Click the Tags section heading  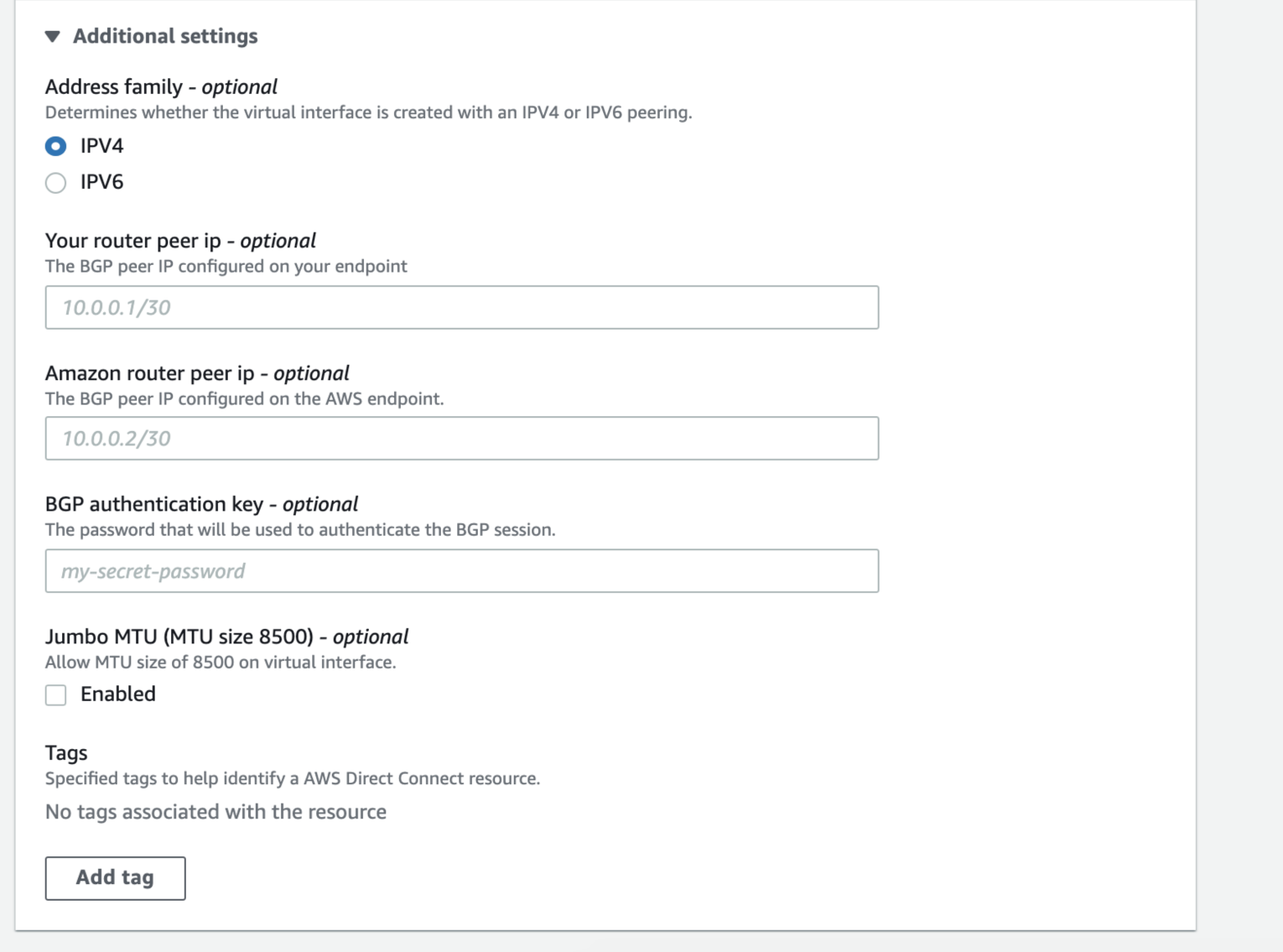pos(66,752)
